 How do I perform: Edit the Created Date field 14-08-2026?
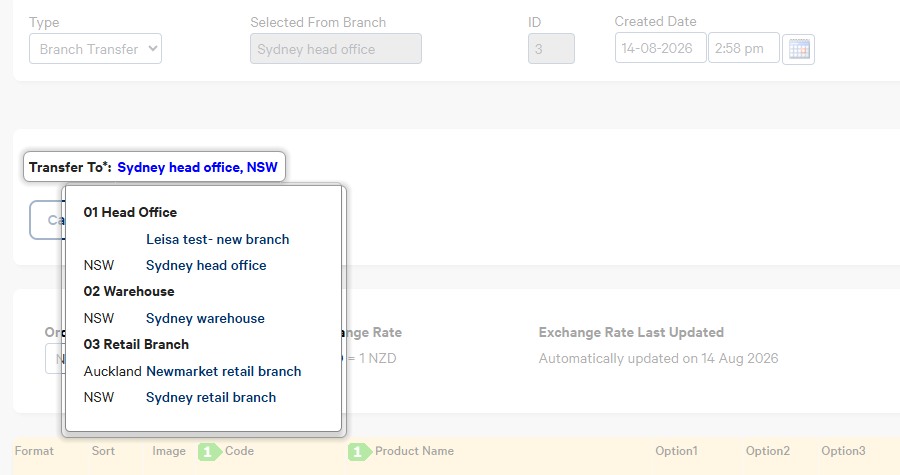coord(660,48)
